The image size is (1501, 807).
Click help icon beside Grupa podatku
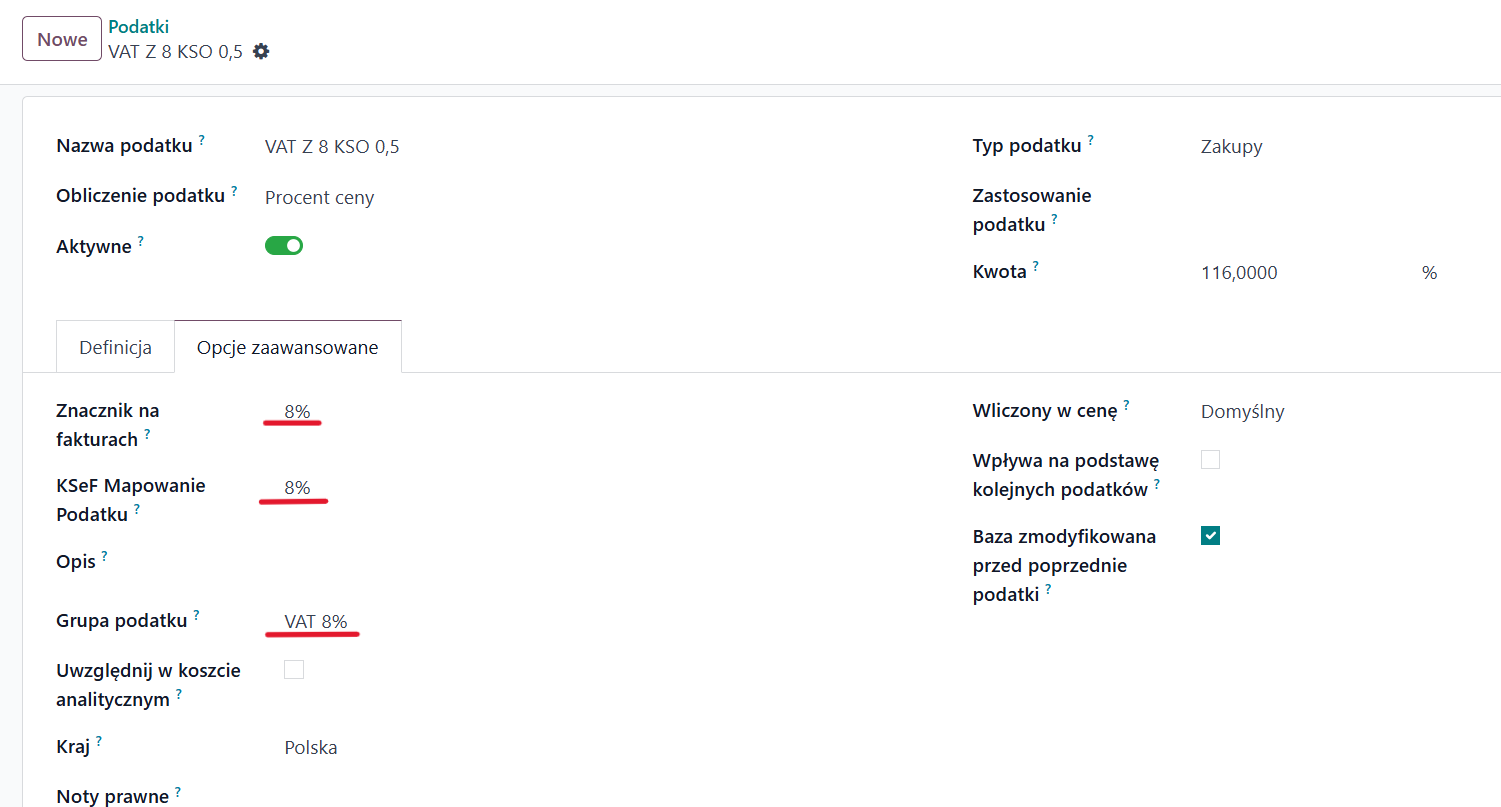click(x=196, y=615)
